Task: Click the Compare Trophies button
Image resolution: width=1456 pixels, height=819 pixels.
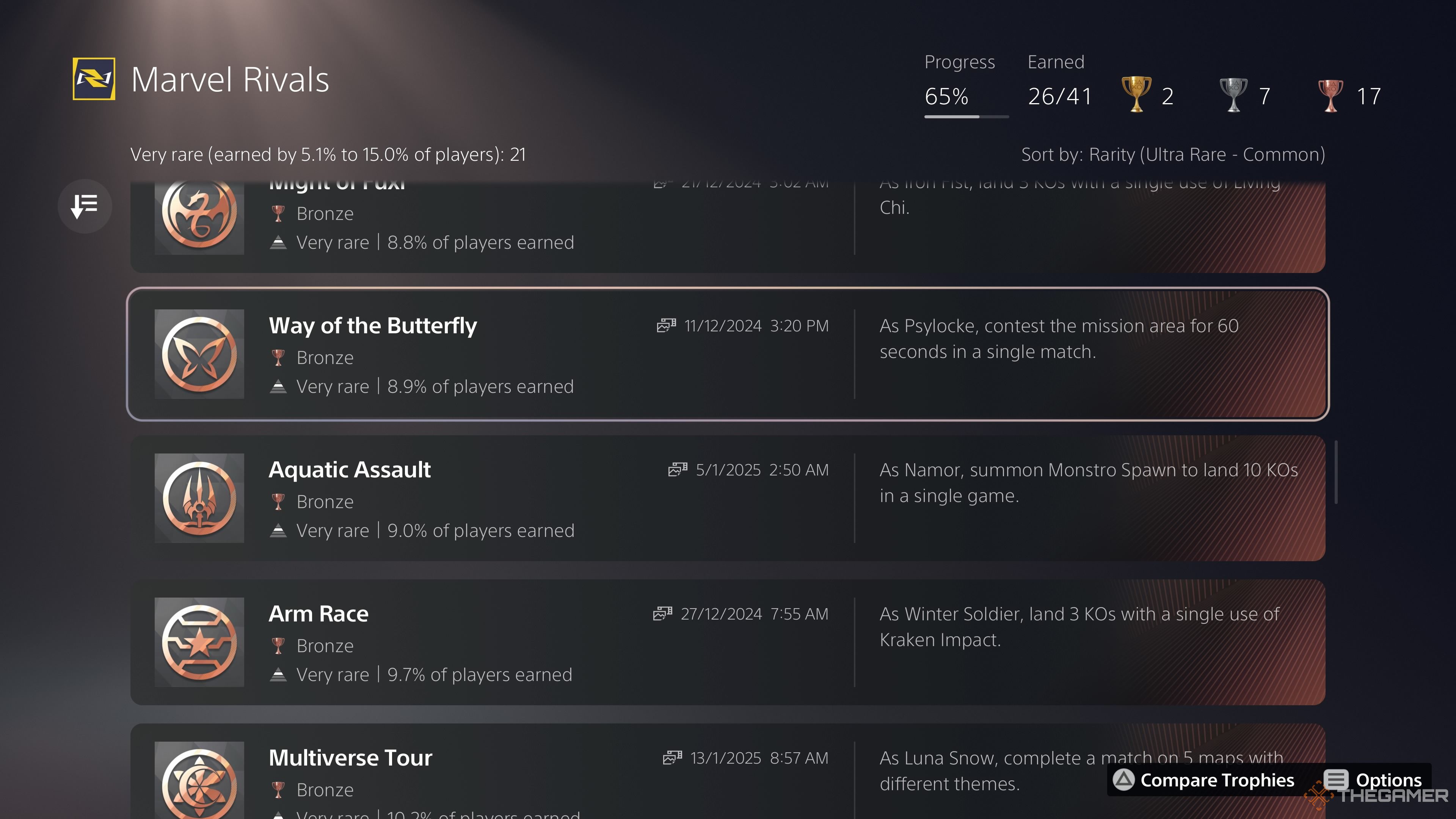Action: point(1203,780)
